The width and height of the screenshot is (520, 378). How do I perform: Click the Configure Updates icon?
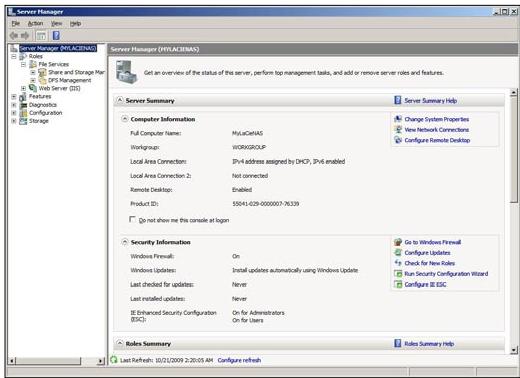tap(398, 252)
